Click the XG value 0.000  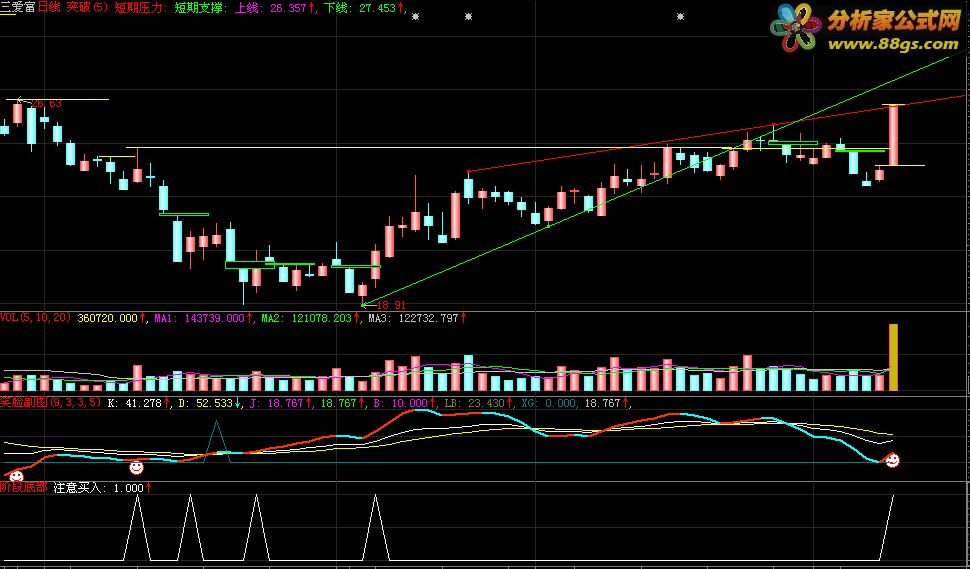[x=558, y=403]
